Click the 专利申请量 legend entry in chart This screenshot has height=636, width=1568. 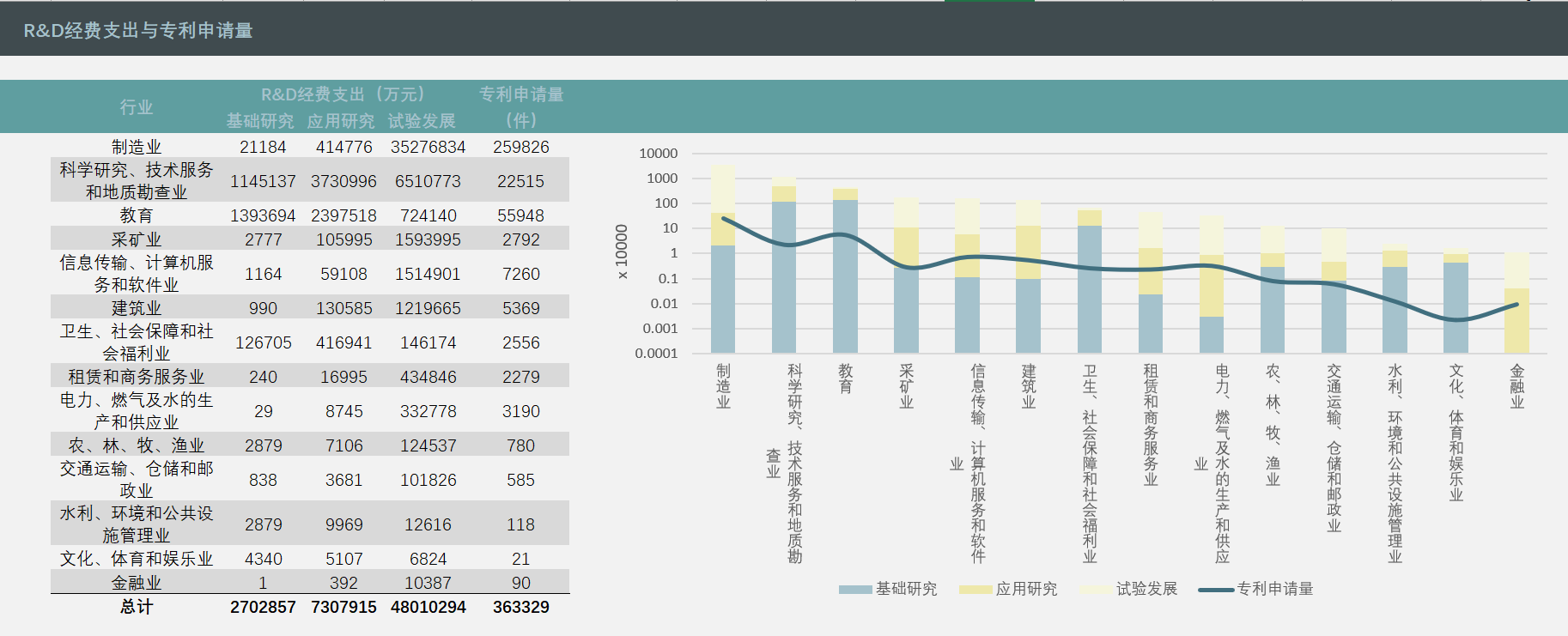(x=1255, y=589)
